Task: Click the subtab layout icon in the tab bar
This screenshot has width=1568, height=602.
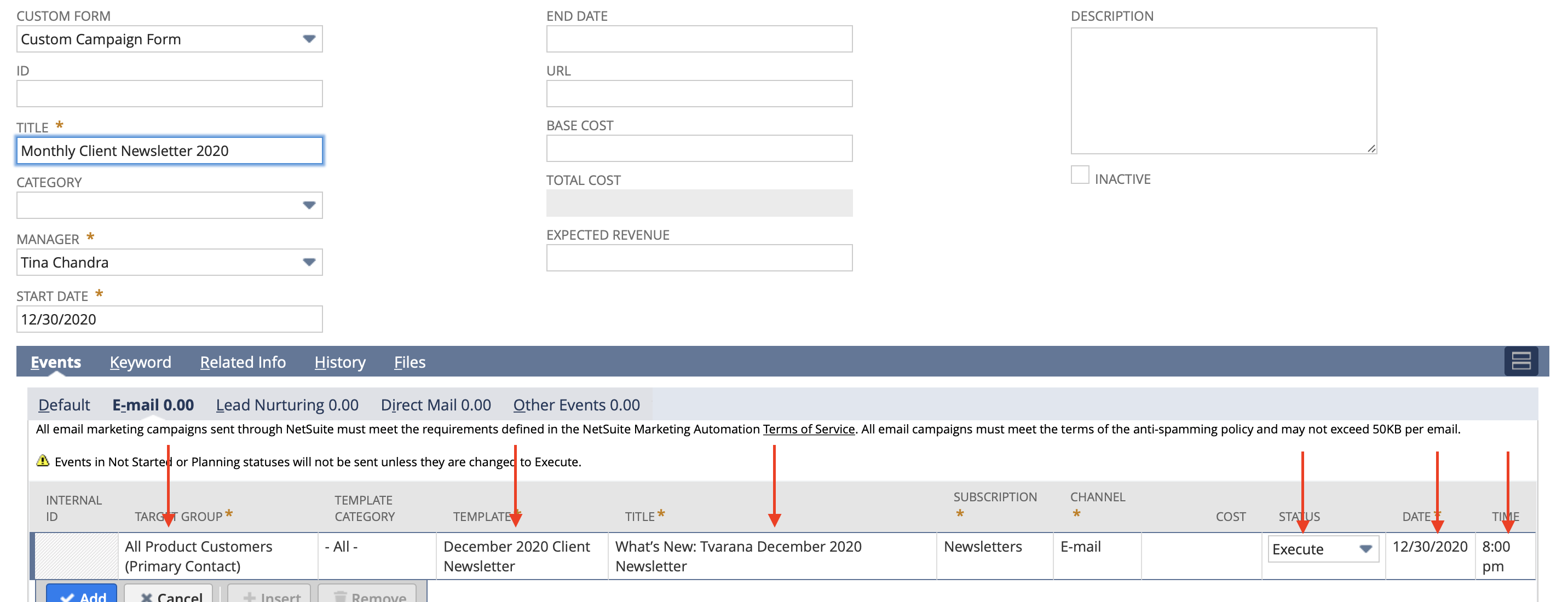Action: pos(1520,362)
